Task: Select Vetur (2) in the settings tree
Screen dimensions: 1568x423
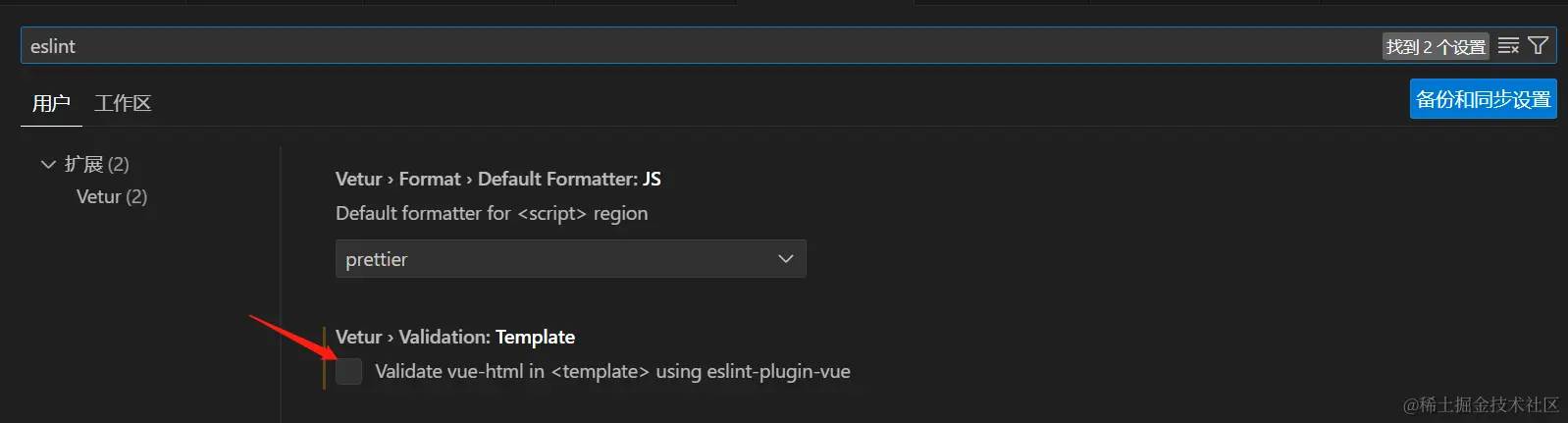Action: [112, 196]
